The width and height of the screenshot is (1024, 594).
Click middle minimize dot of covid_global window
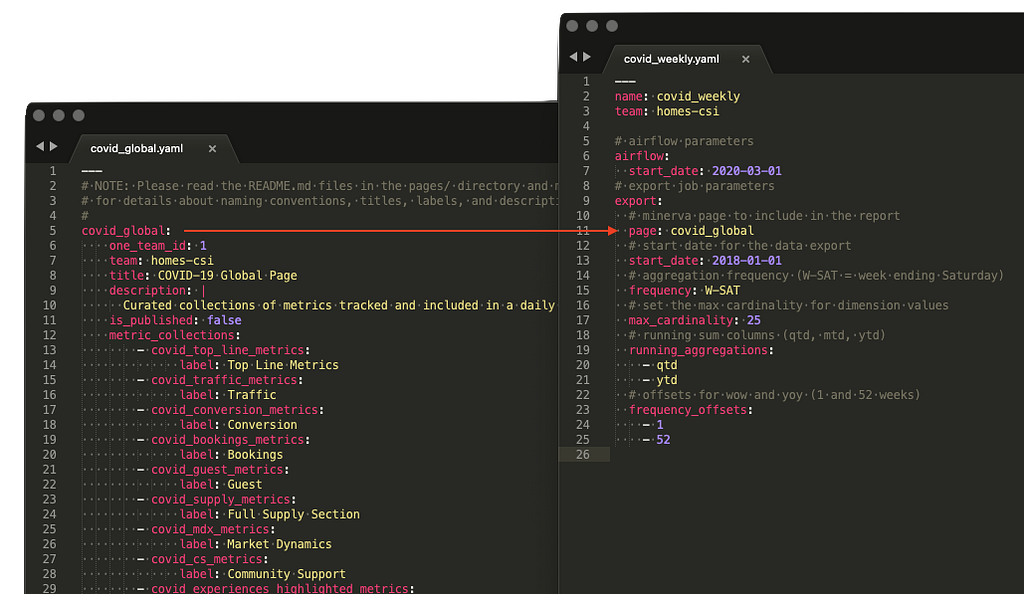pyautogui.click(x=59, y=116)
